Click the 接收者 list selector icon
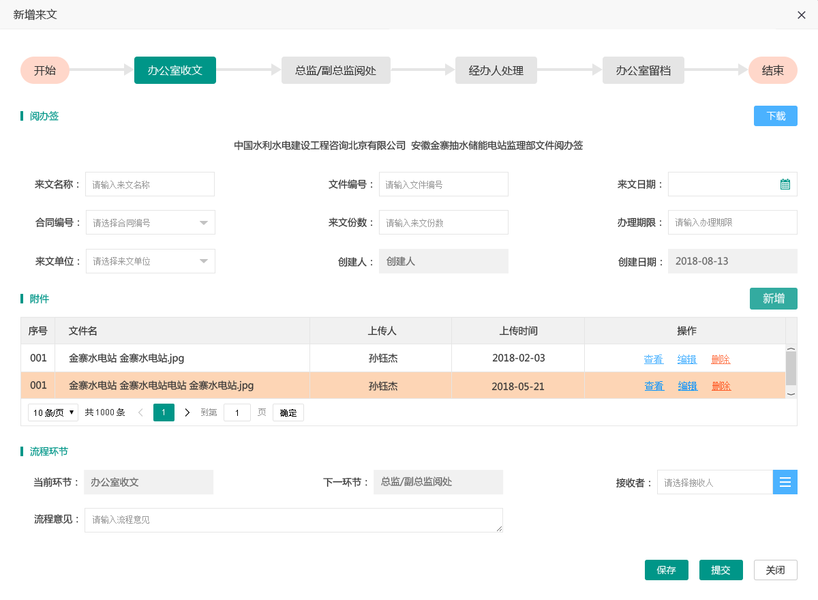 [785, 482]
